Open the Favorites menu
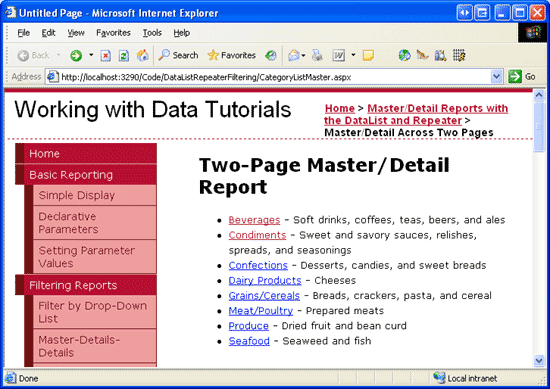Viewport: 550px width, 389px height. coord(113,33)
